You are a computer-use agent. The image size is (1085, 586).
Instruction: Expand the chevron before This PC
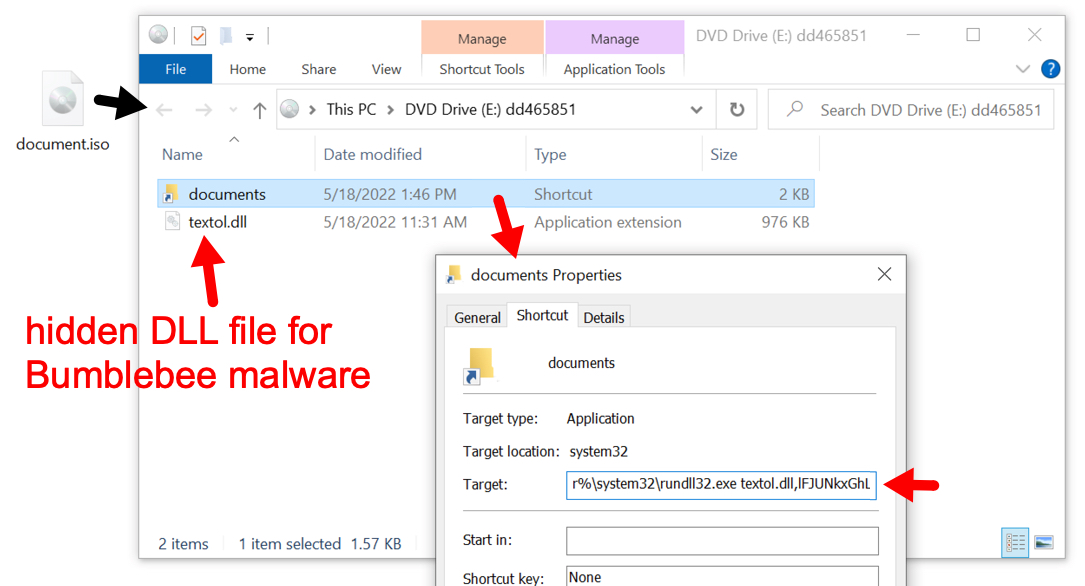pyautogui.click(x=313, y=110)
